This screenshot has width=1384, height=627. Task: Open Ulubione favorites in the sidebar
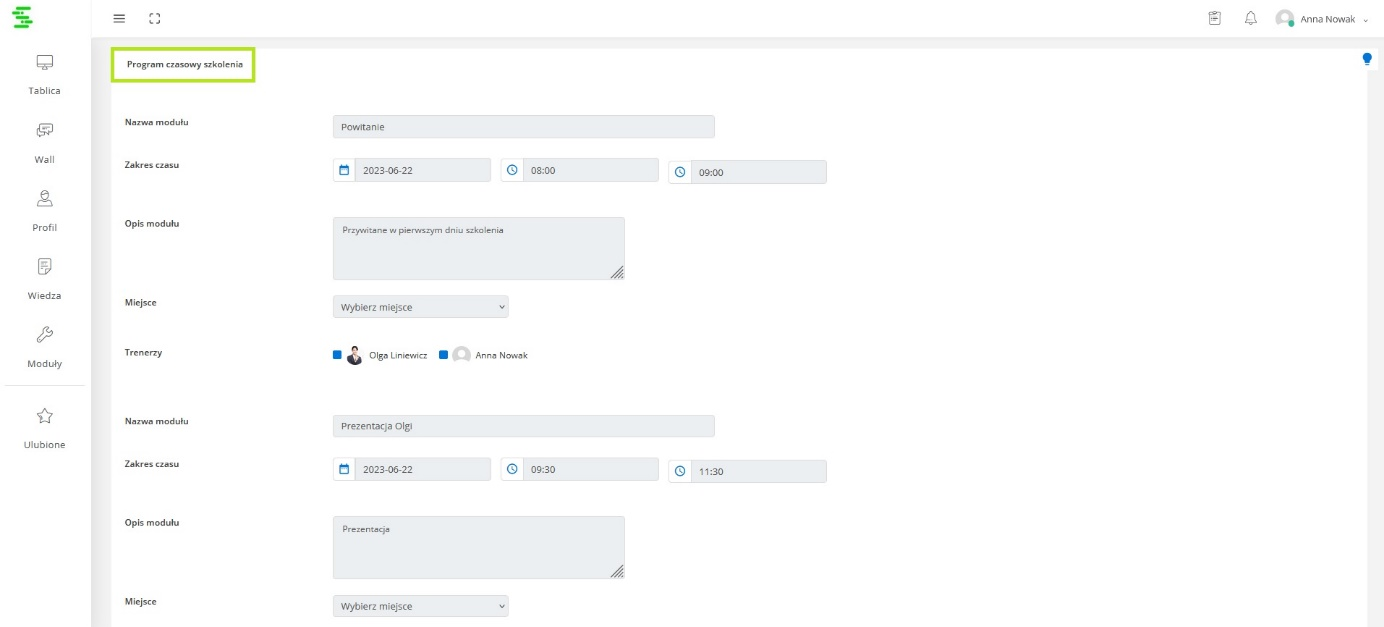44,427
